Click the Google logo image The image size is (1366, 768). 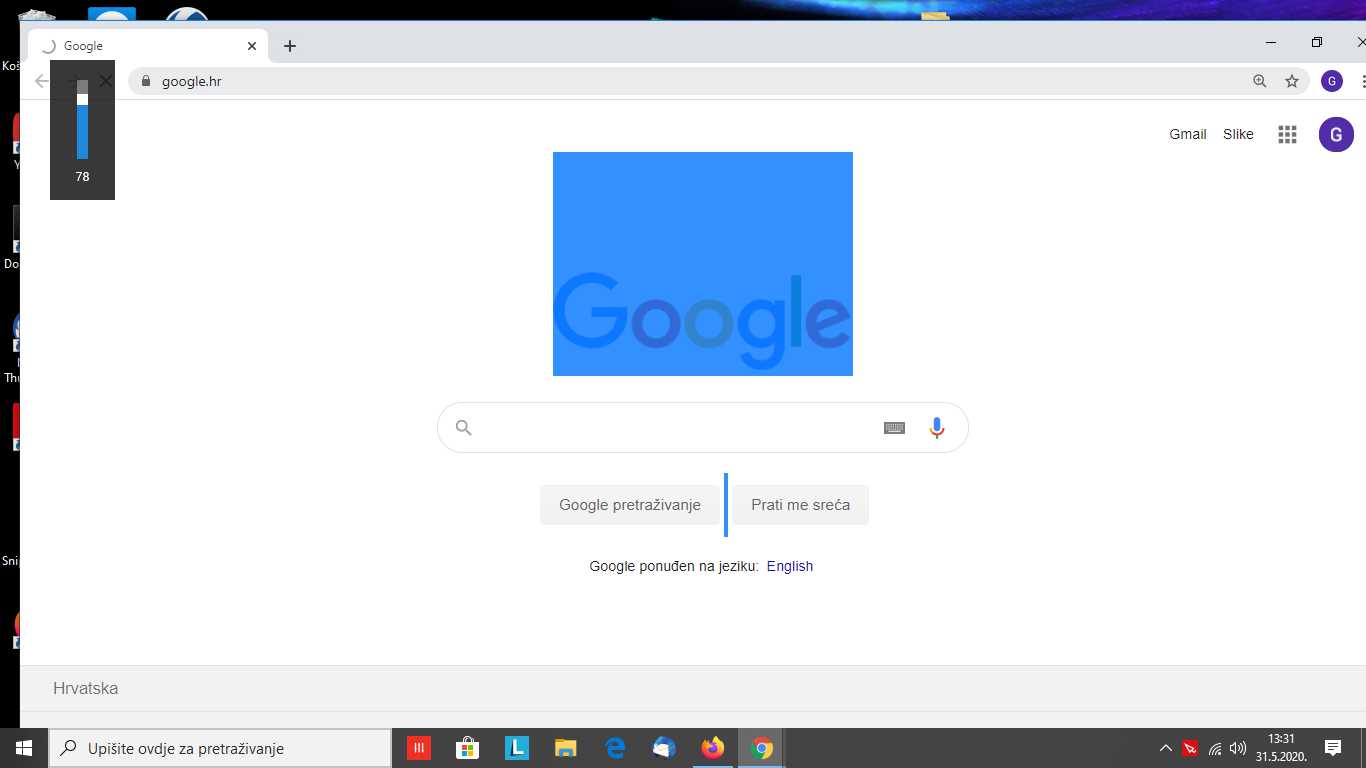coord(703,264)
